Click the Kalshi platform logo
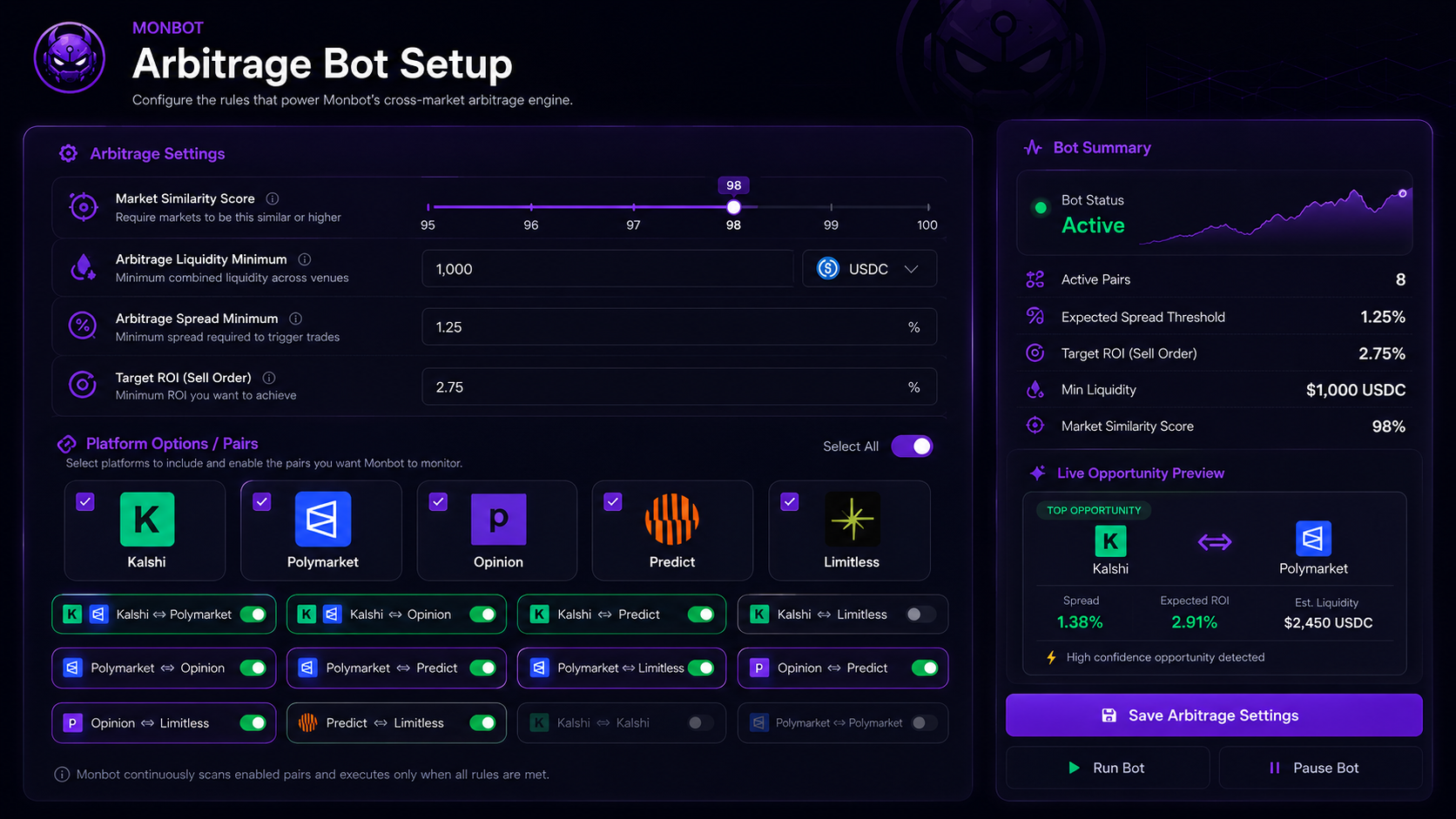Viewport: 1456px width, 819px height. [x=147, y=520]
